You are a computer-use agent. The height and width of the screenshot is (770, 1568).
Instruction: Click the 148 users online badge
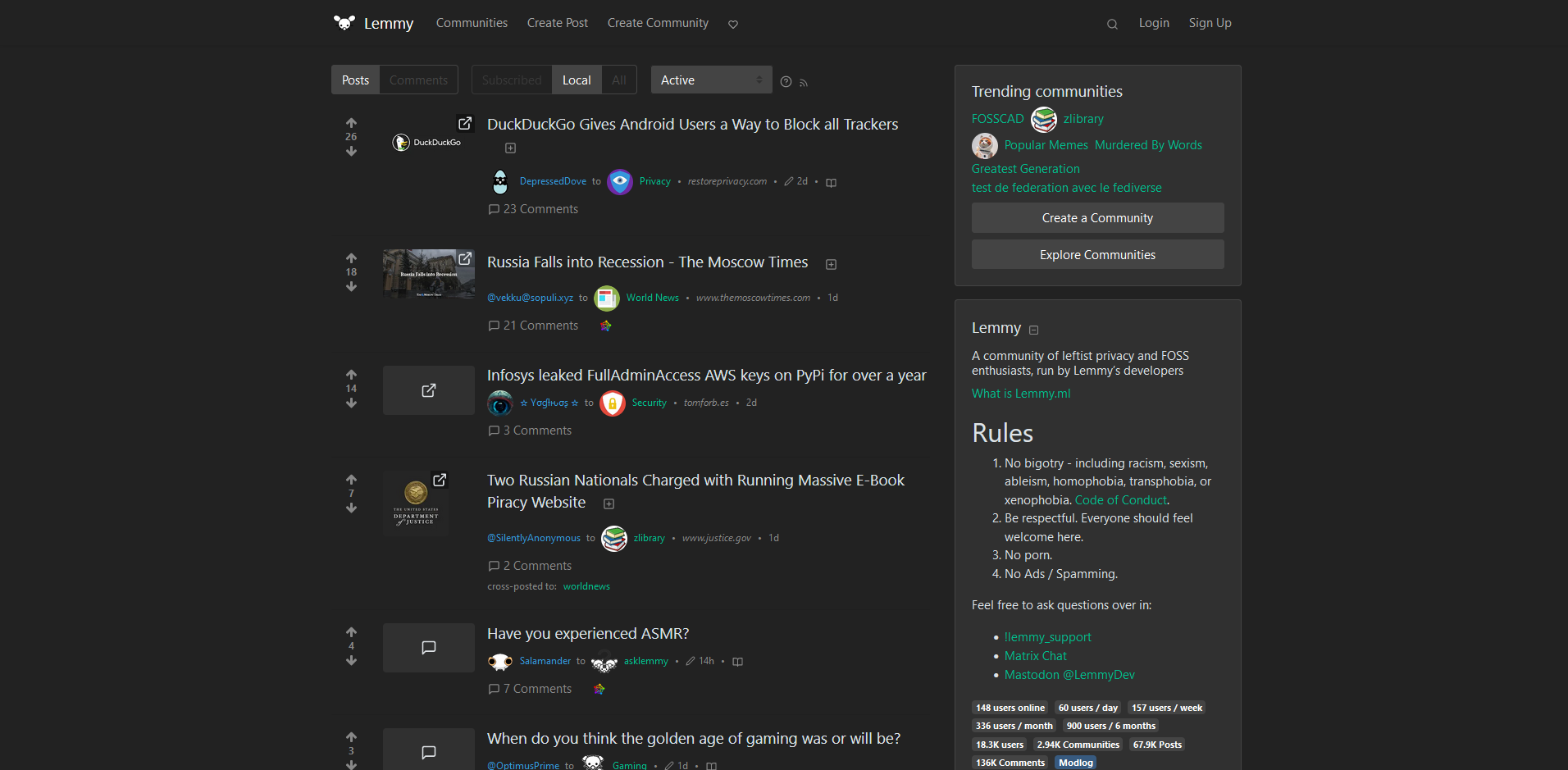pos(1010,708)
